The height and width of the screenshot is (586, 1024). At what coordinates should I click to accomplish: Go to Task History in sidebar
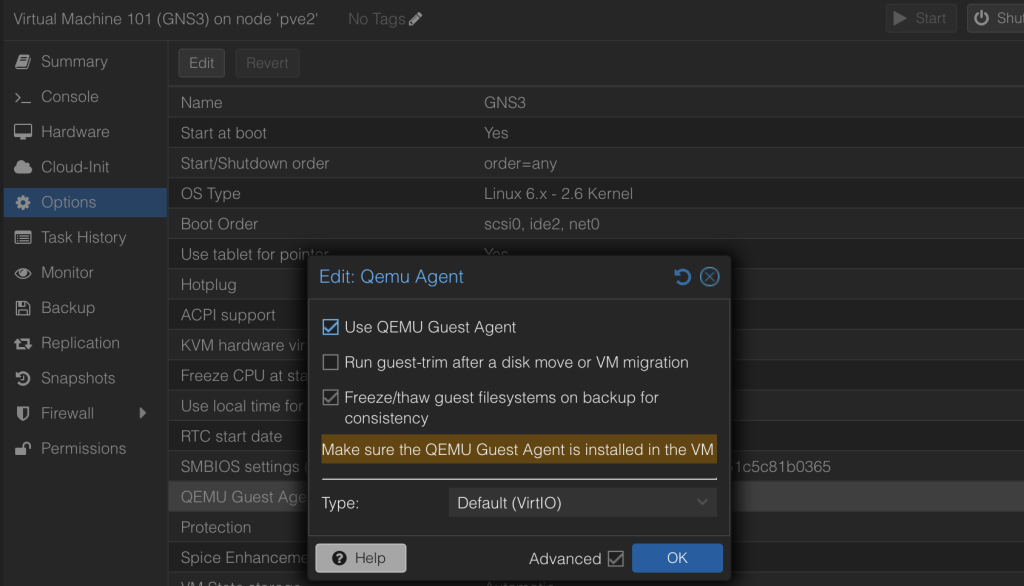83,237
